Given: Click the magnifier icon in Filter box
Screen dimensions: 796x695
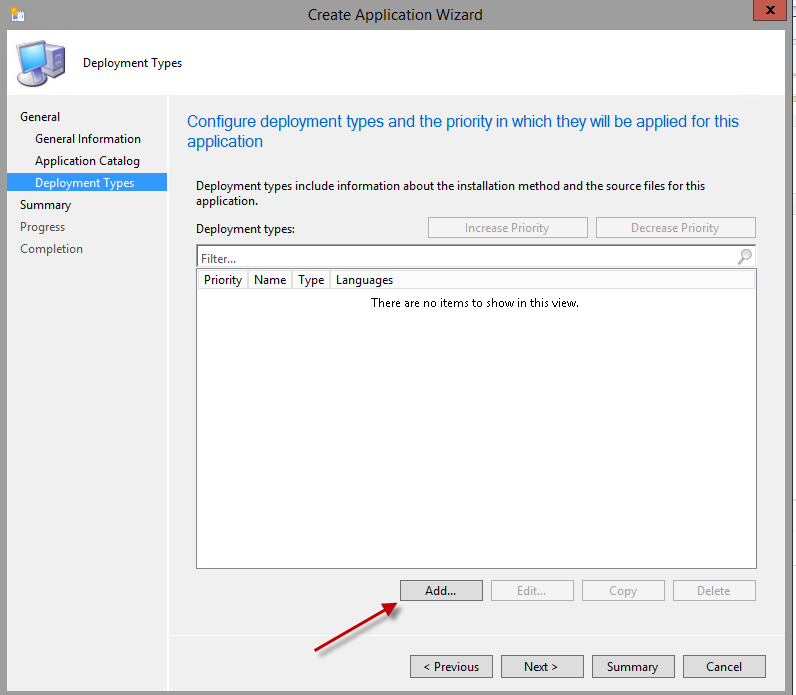Looking at the screenshot, I should click(x=744, y=257).
